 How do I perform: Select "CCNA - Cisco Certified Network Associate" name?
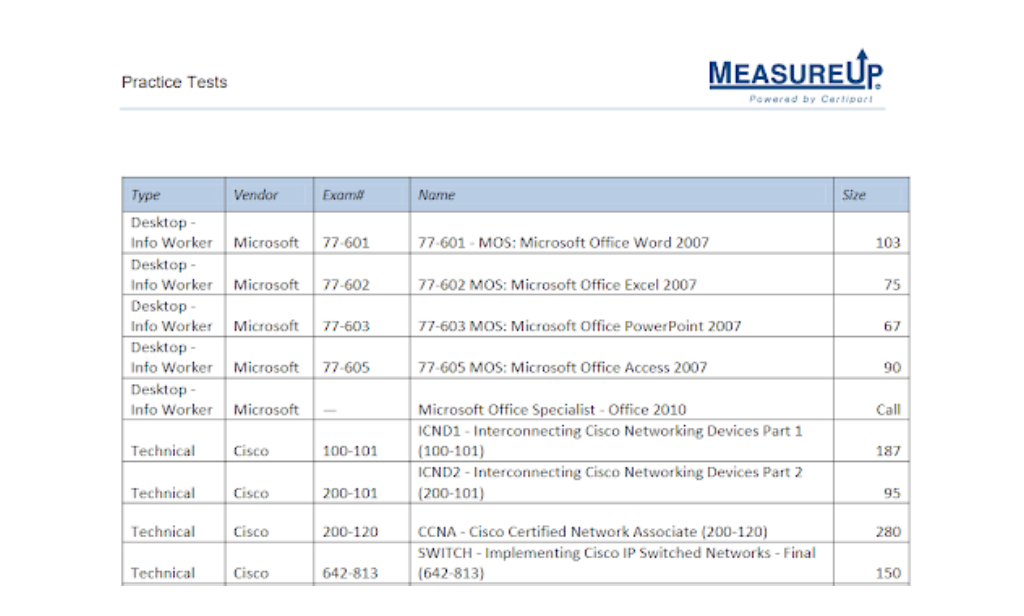point(593,532)
